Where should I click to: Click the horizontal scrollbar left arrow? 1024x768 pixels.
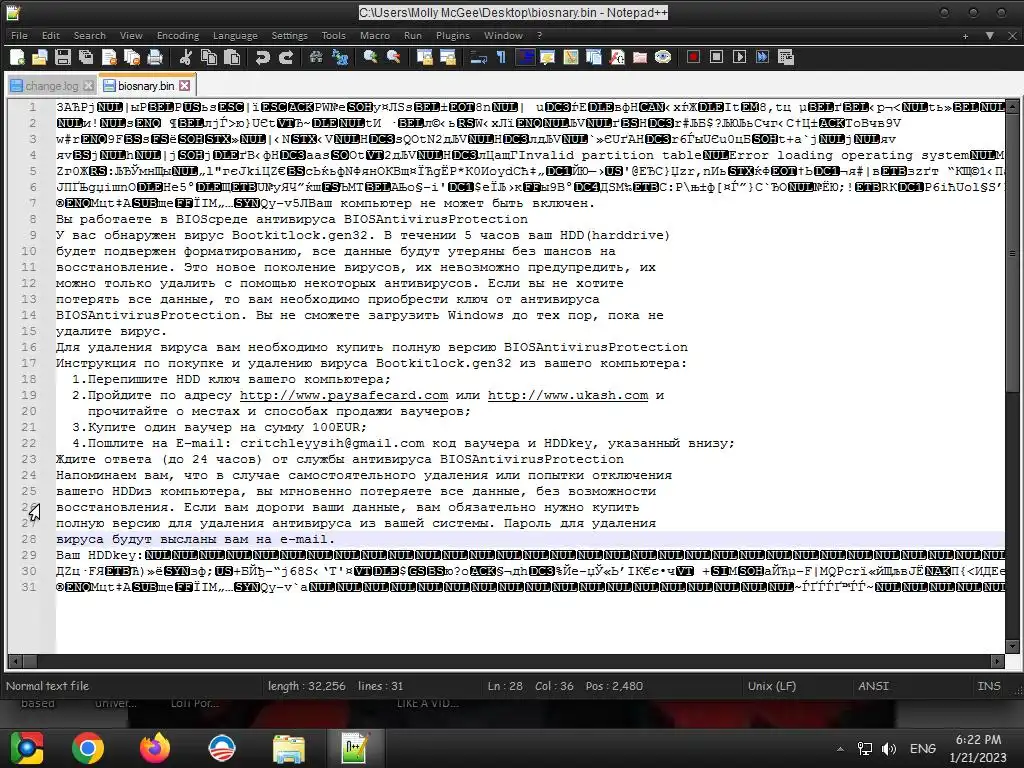[x=15, y=661]
